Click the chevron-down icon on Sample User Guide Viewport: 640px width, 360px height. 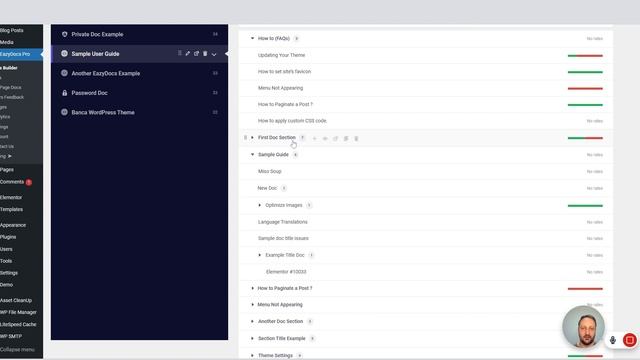[214, 54]
